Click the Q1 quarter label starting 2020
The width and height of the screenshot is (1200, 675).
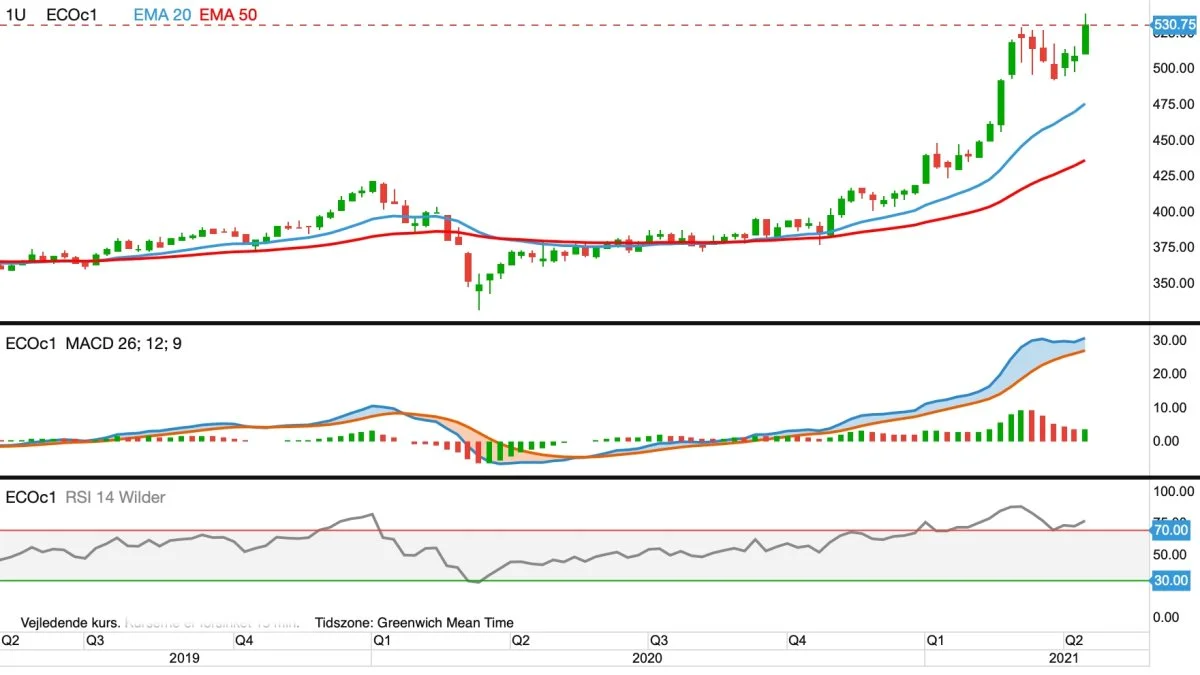click(x=381, y=640)
